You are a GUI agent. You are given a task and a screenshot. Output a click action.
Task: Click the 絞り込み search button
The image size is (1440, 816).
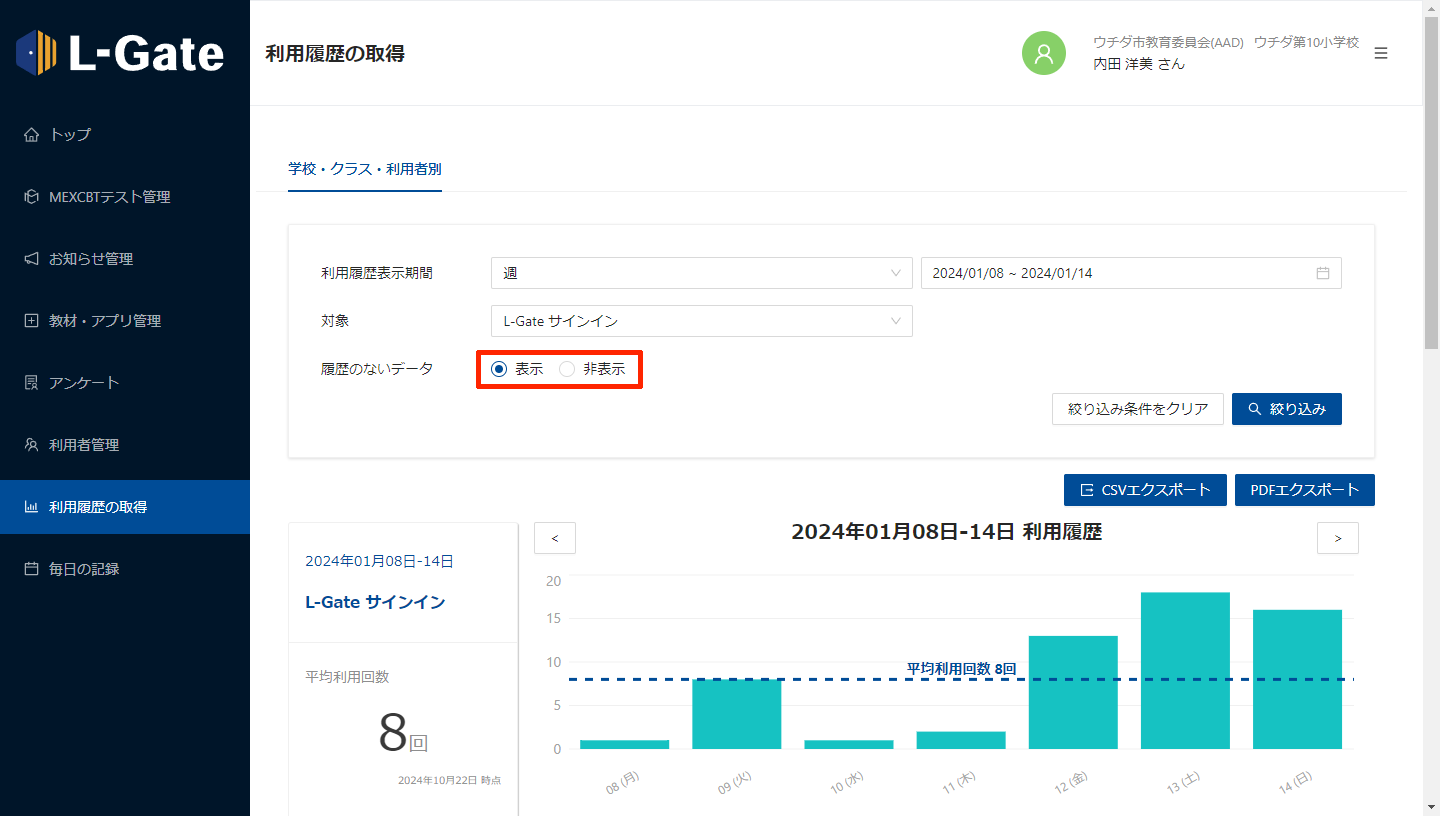1286,409
